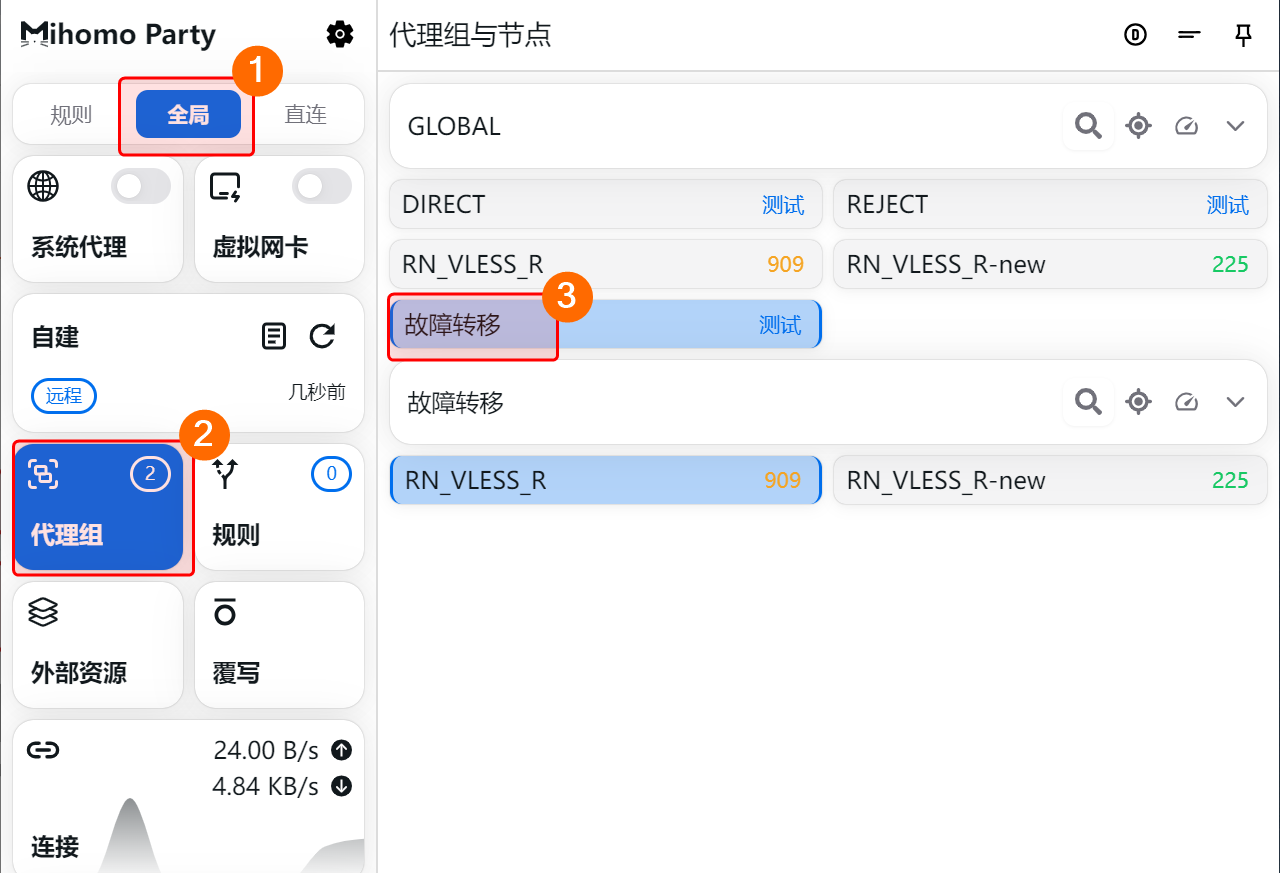Viewport: 1280px width, 873px height.
Task: Select RN_VLESS_R-new node in 故障转移 group
Action: [1049, 481]
